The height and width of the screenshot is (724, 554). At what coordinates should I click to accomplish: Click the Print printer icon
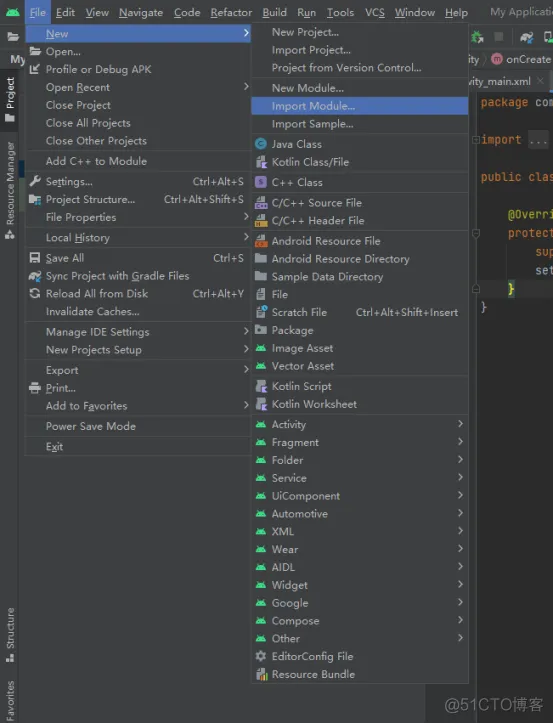pyautogui.click(x=35, y=388)
